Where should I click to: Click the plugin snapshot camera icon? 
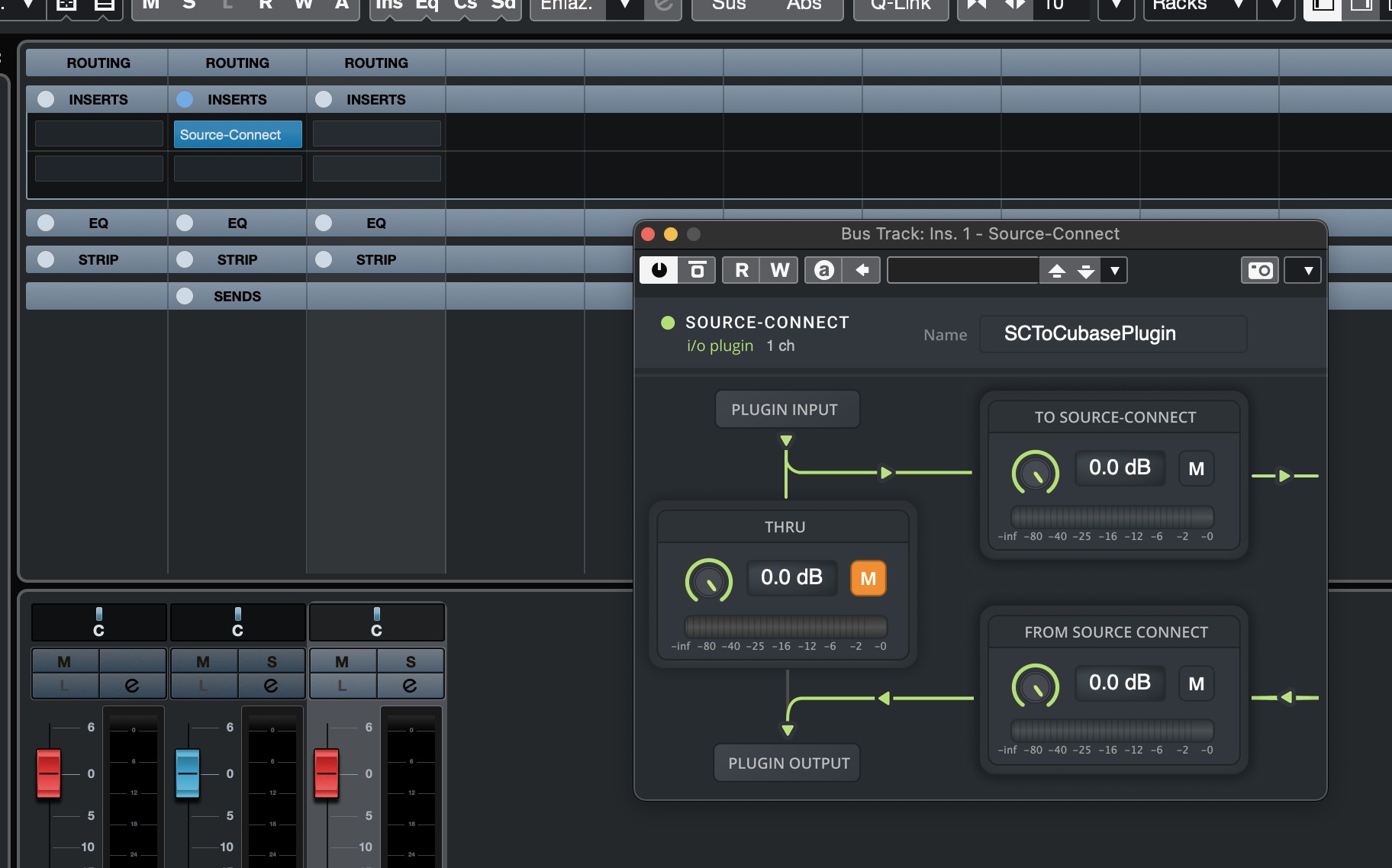pyautogui.click(x=1260, y=270)
